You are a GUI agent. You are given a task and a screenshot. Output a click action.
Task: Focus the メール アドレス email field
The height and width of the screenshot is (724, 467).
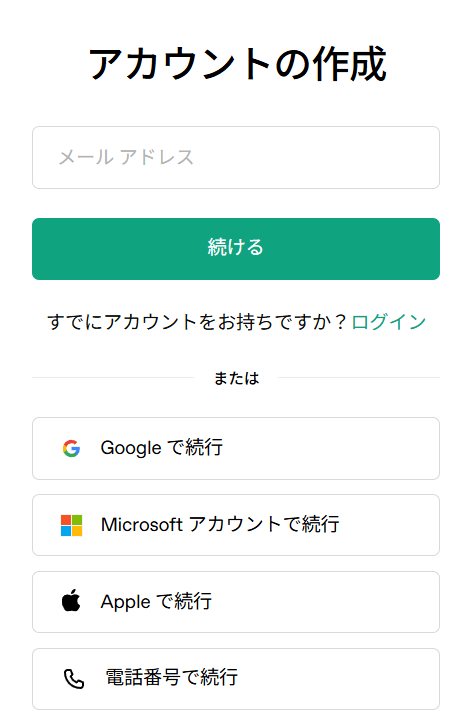click(236, 157)
